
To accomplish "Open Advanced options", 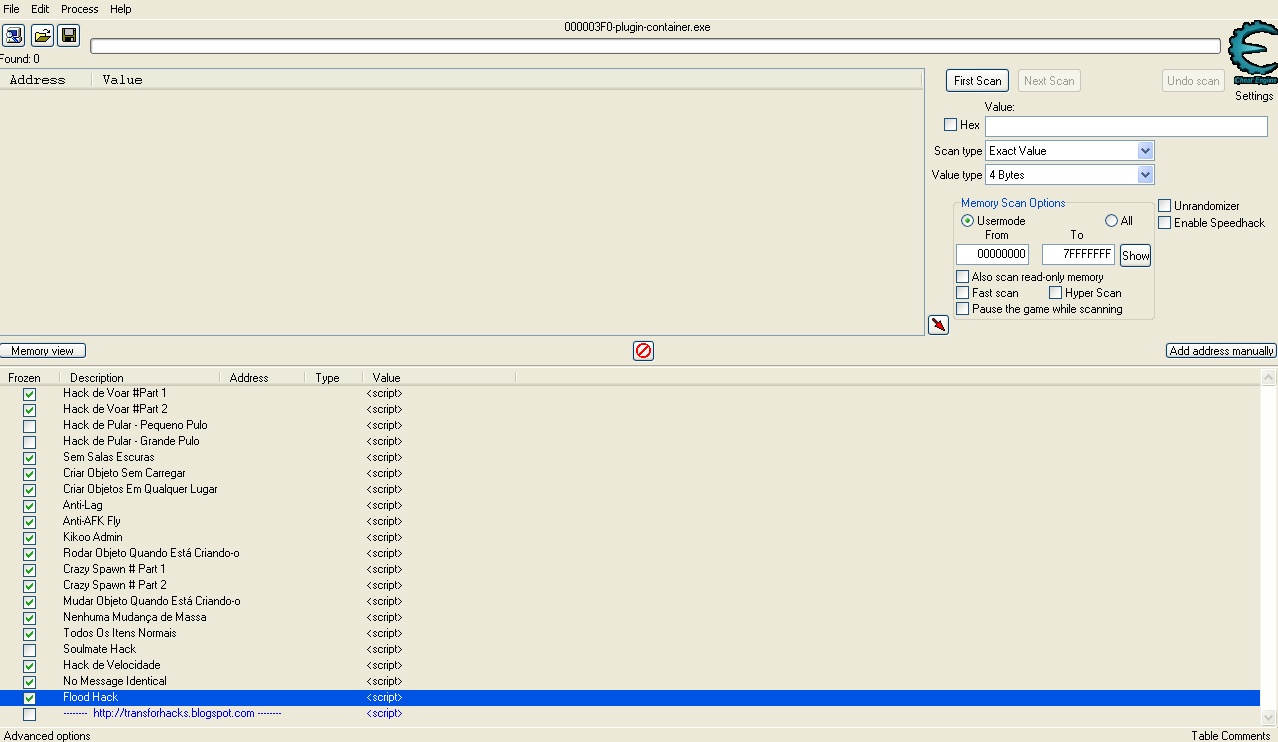I will (x=47, y=735).
